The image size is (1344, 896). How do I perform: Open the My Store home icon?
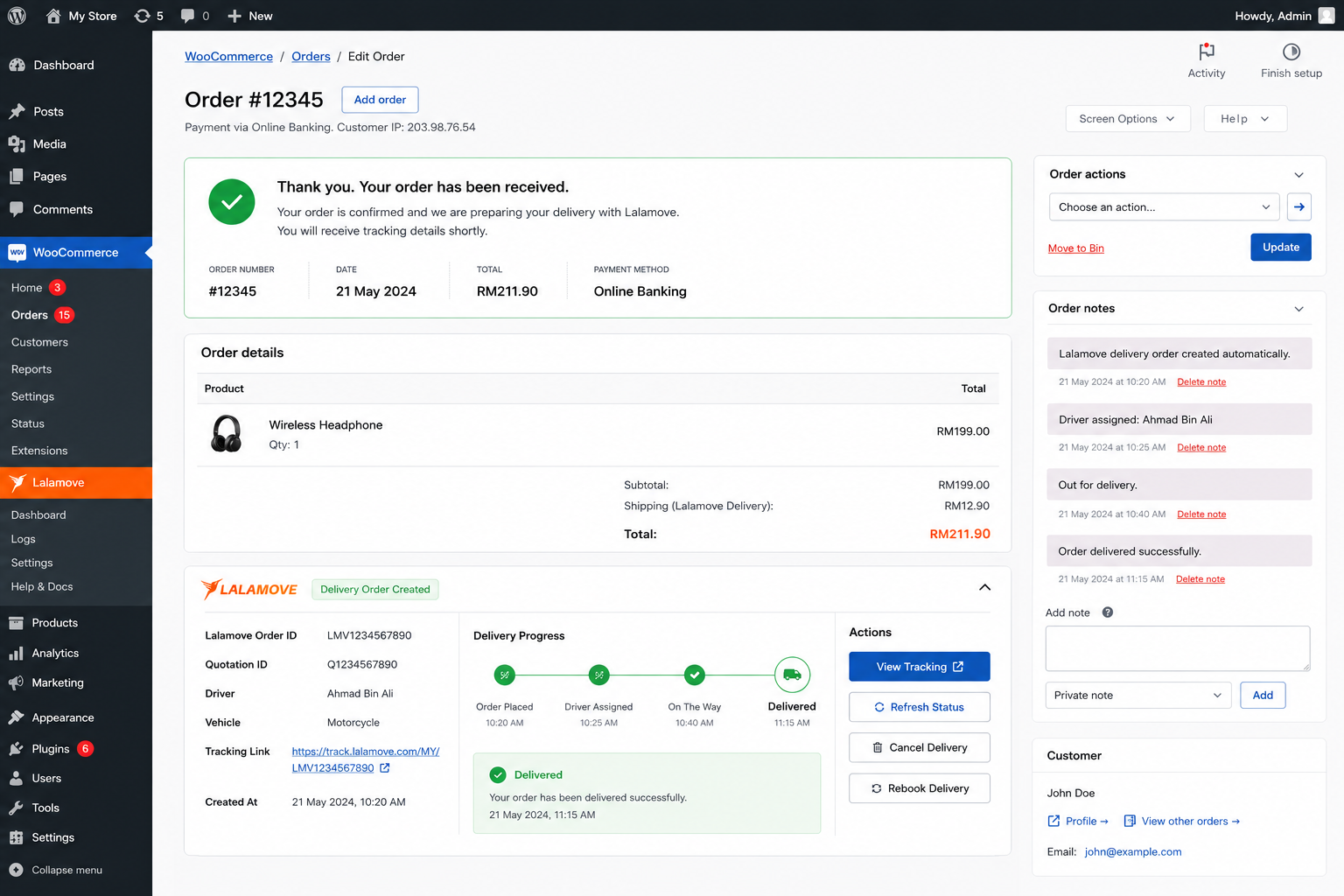click(53, 16)
